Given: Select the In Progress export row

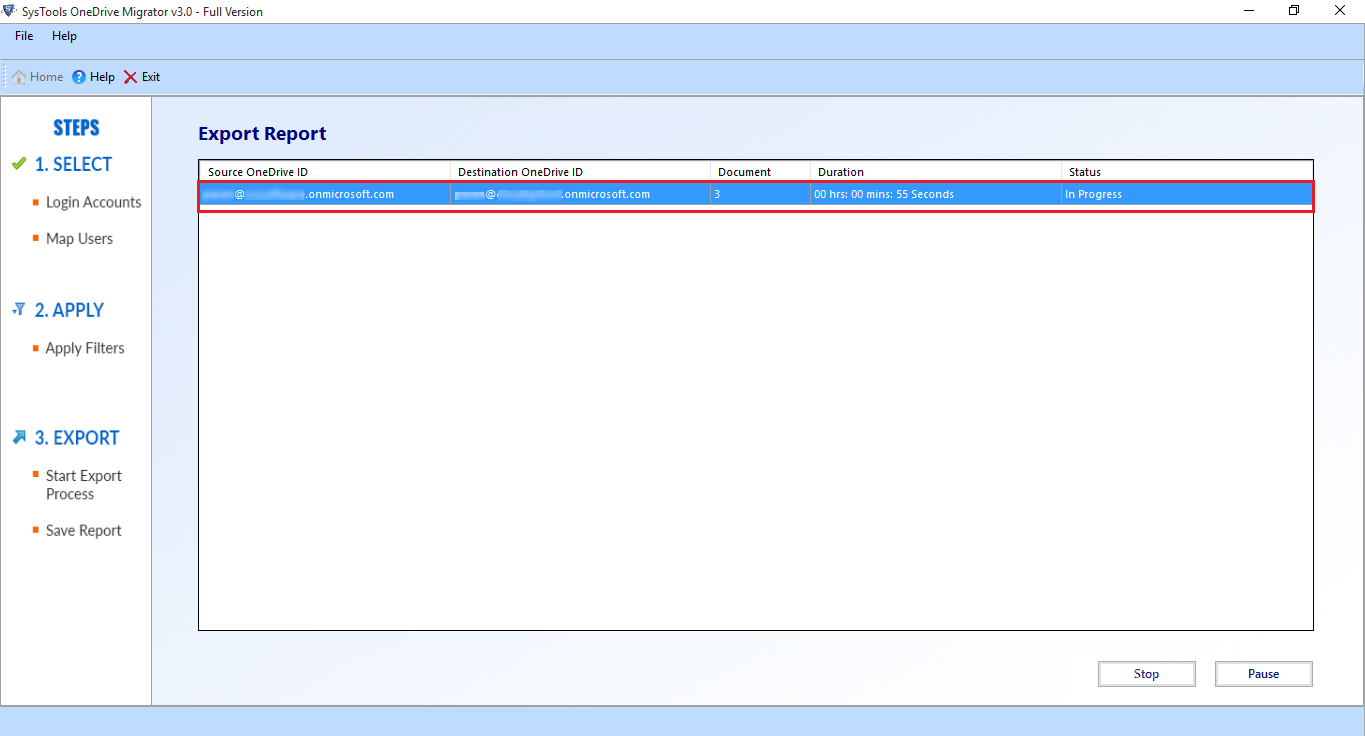Looking at the screenshot, I should 755,194.
